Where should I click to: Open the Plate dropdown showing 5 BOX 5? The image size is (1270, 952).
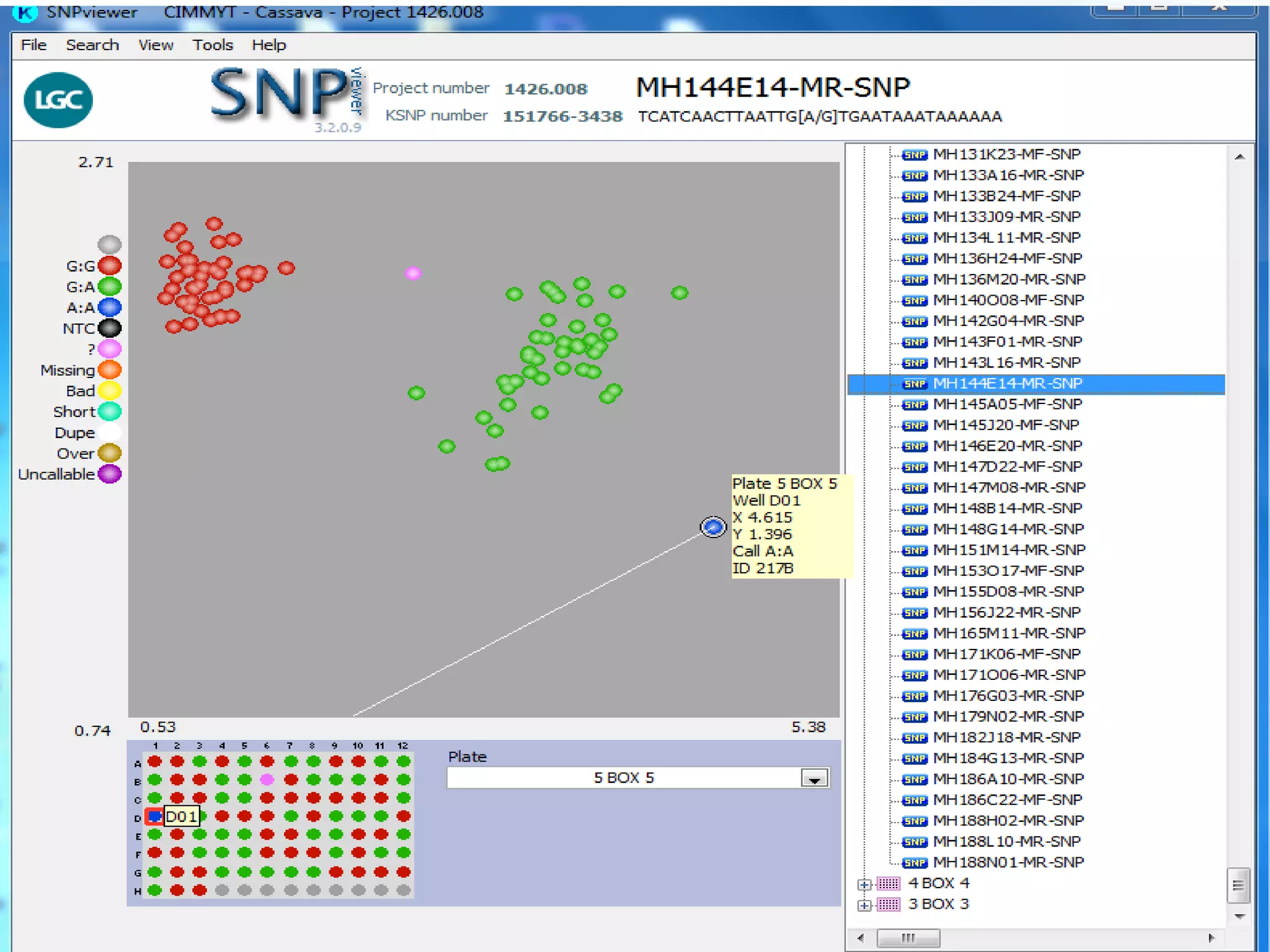[814, 778]
